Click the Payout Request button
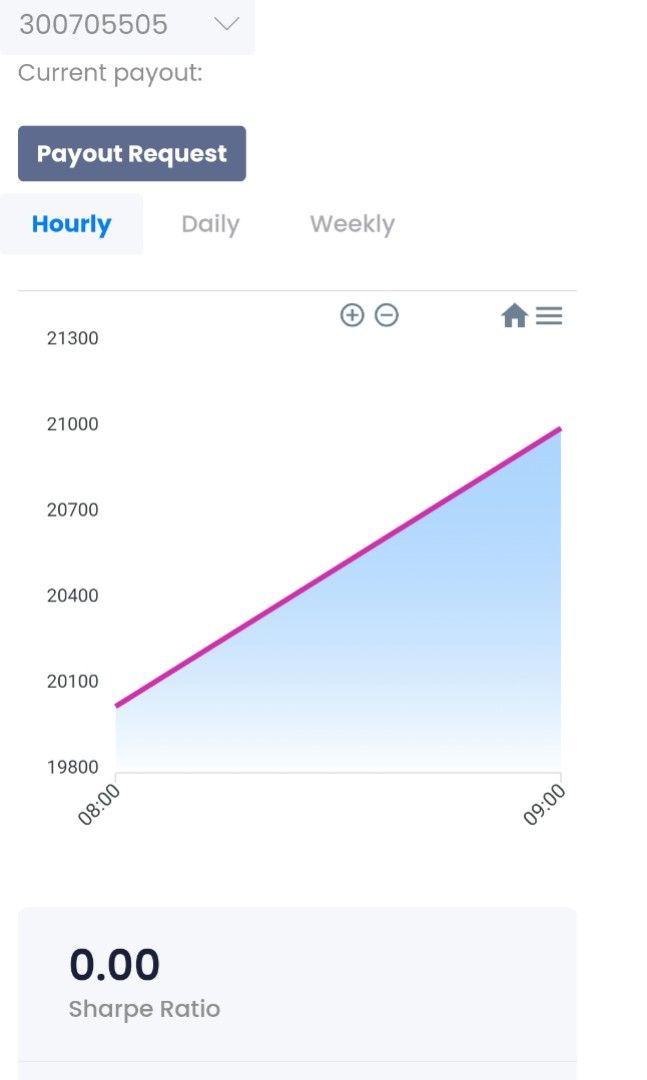Image resolution: width=647 pixels, height=1080 pixels. [x=132, y=154]
